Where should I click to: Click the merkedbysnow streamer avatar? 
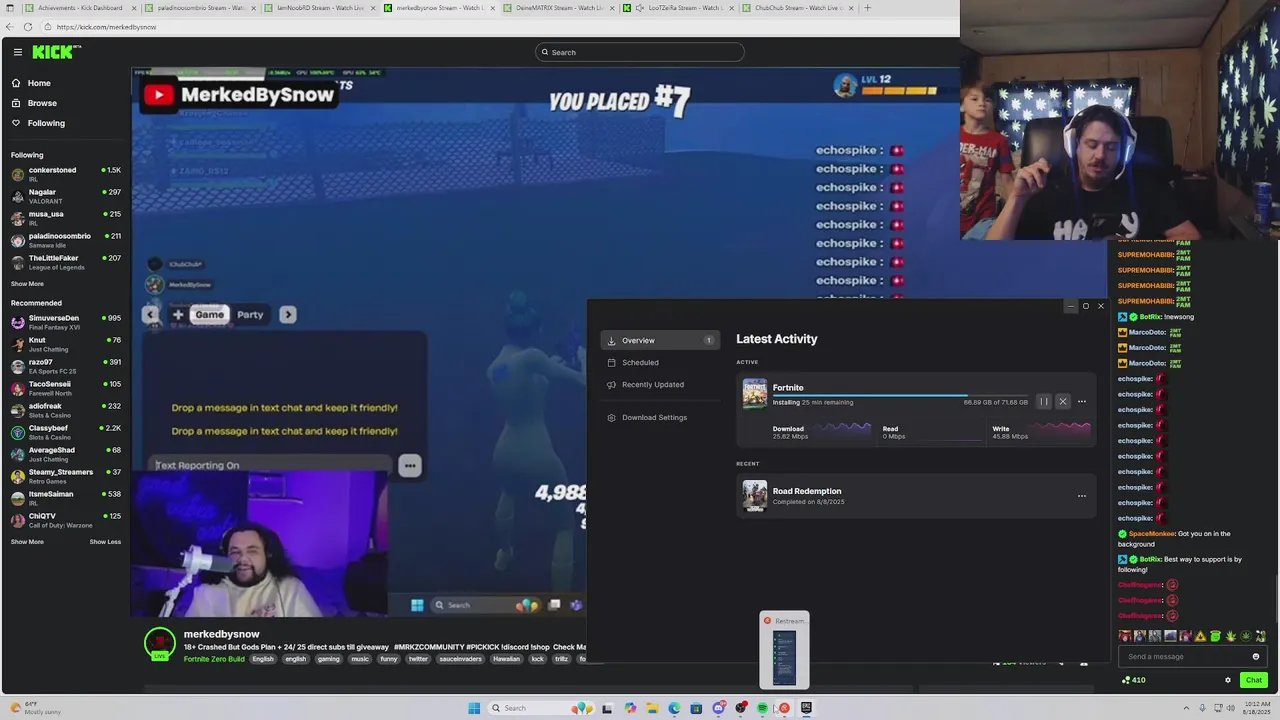coord(160,643)
